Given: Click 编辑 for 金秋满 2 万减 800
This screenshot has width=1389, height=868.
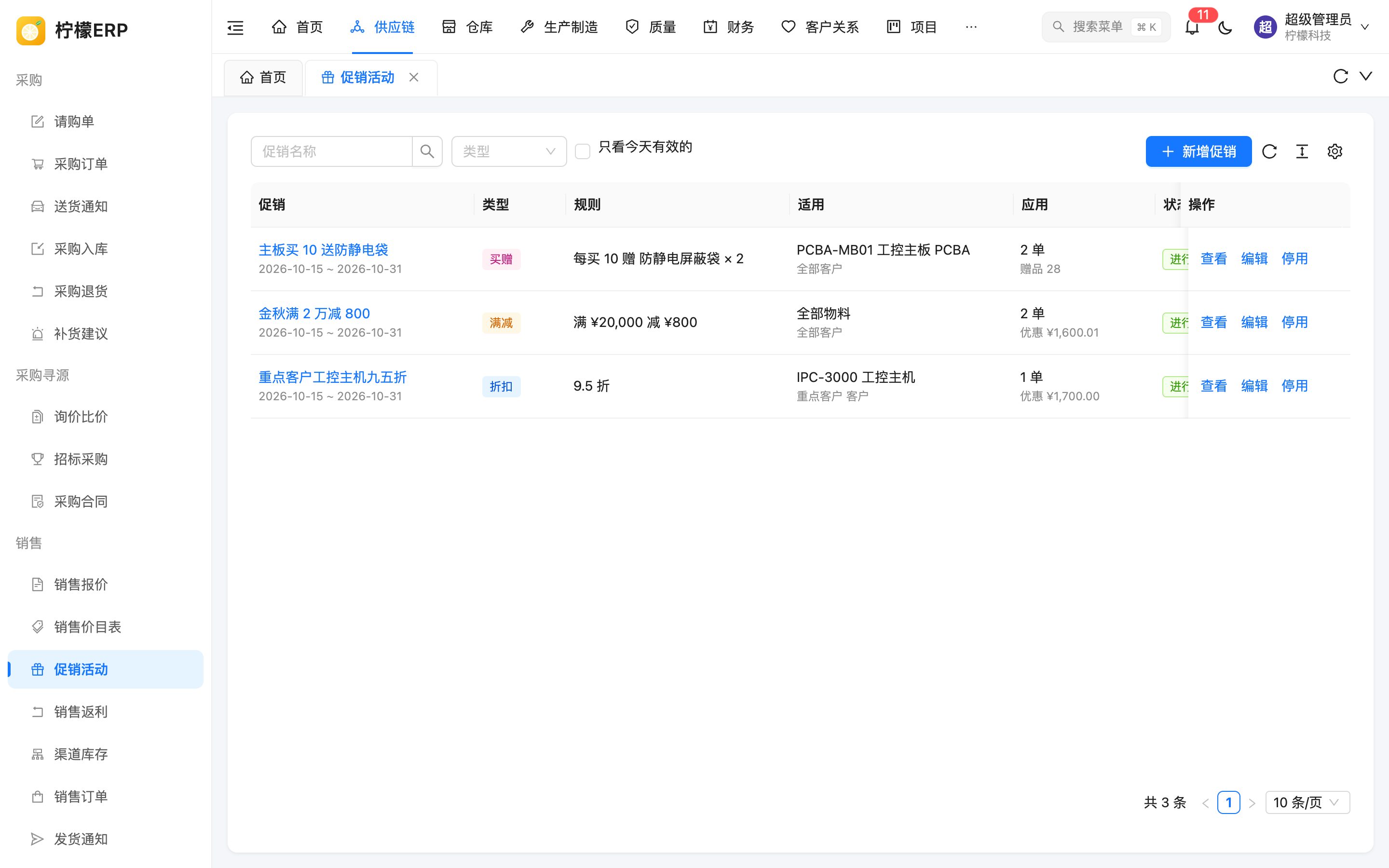Looking at the screenshot, I should (x=1254, y=322).
